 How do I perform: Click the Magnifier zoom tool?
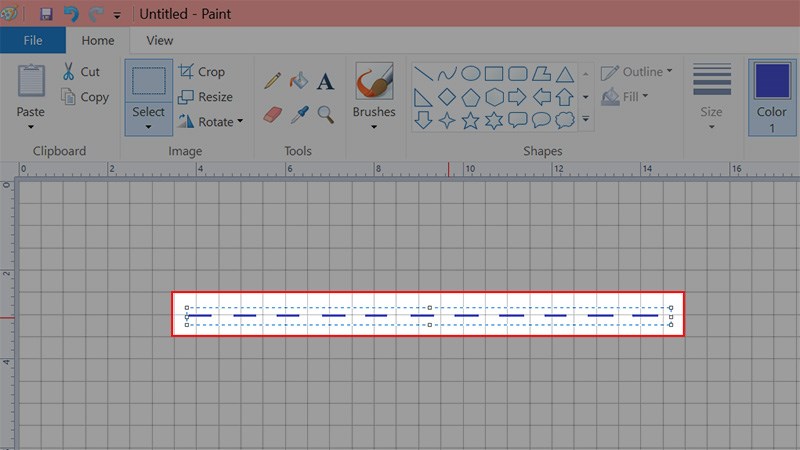[325, 114]
